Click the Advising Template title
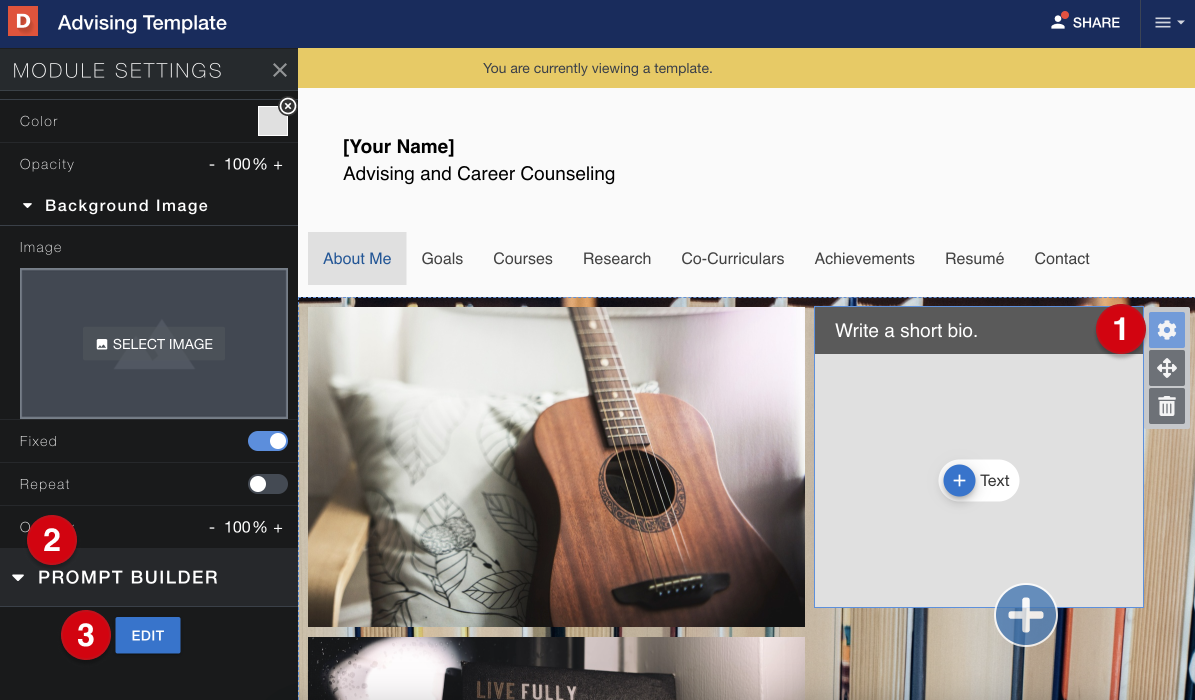The width and height of the screenshot is (1195, 700). [143, 23]
